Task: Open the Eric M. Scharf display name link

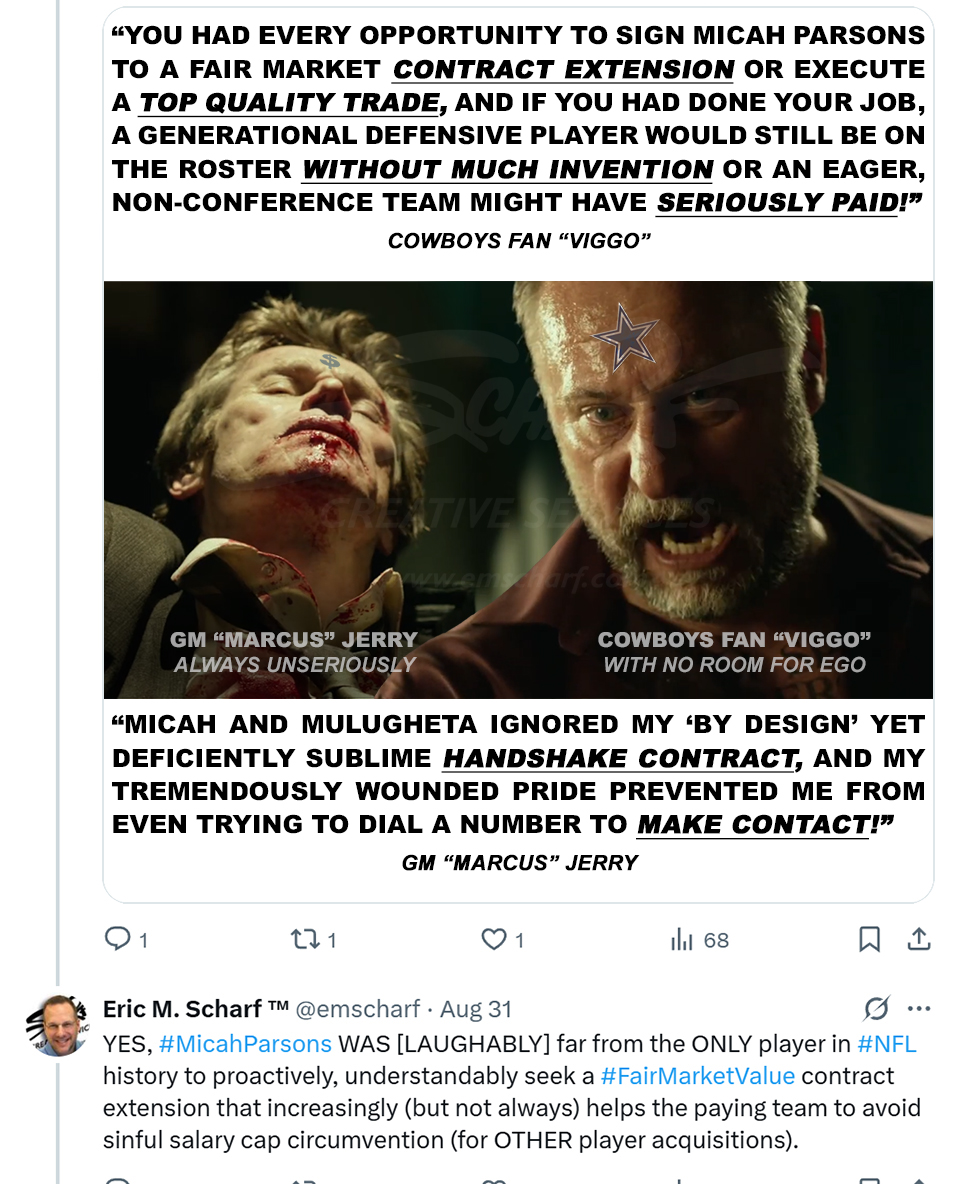Action: [183, 1009]
